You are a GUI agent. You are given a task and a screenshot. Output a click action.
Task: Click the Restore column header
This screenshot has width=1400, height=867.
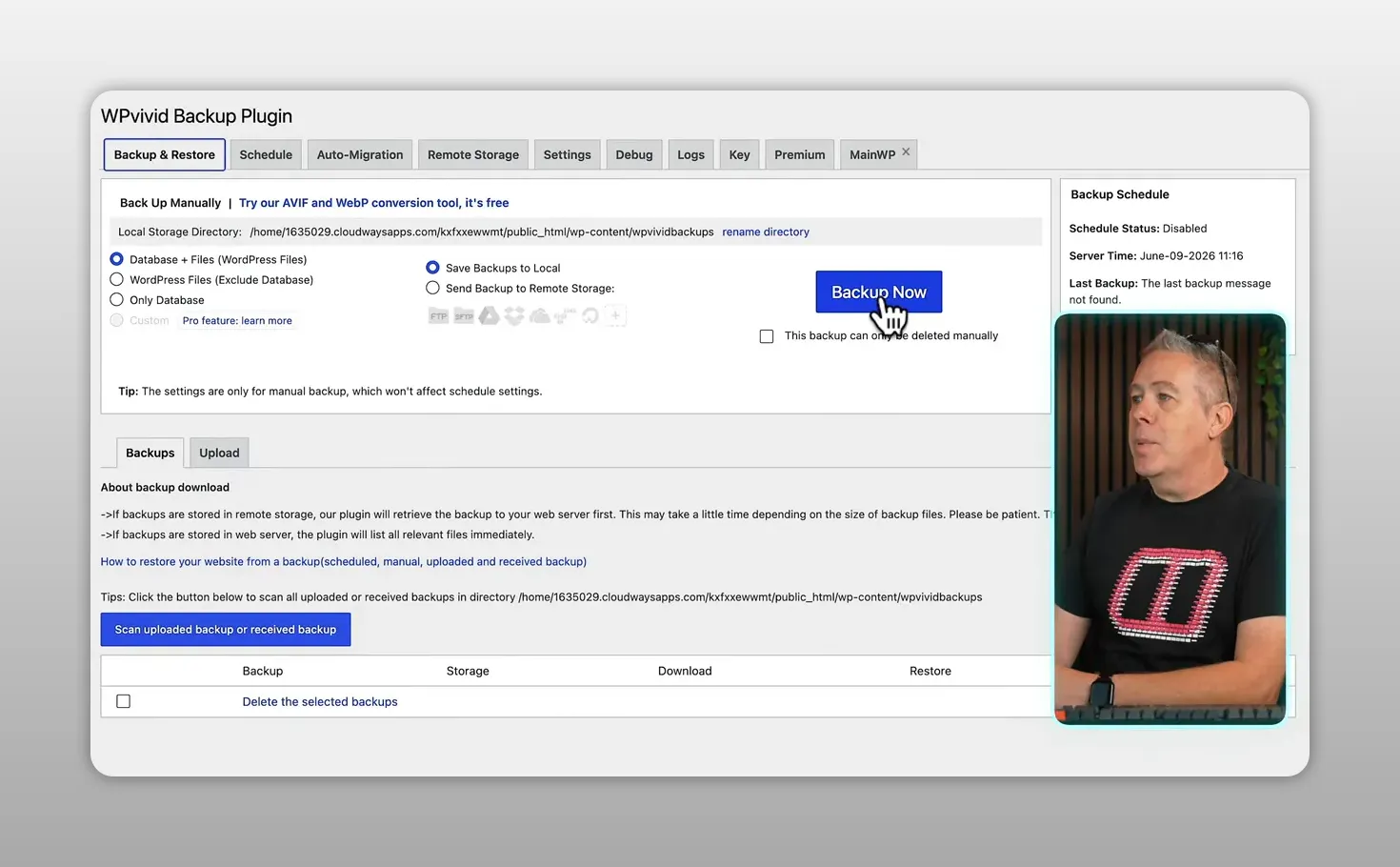[x=930, y=671]
